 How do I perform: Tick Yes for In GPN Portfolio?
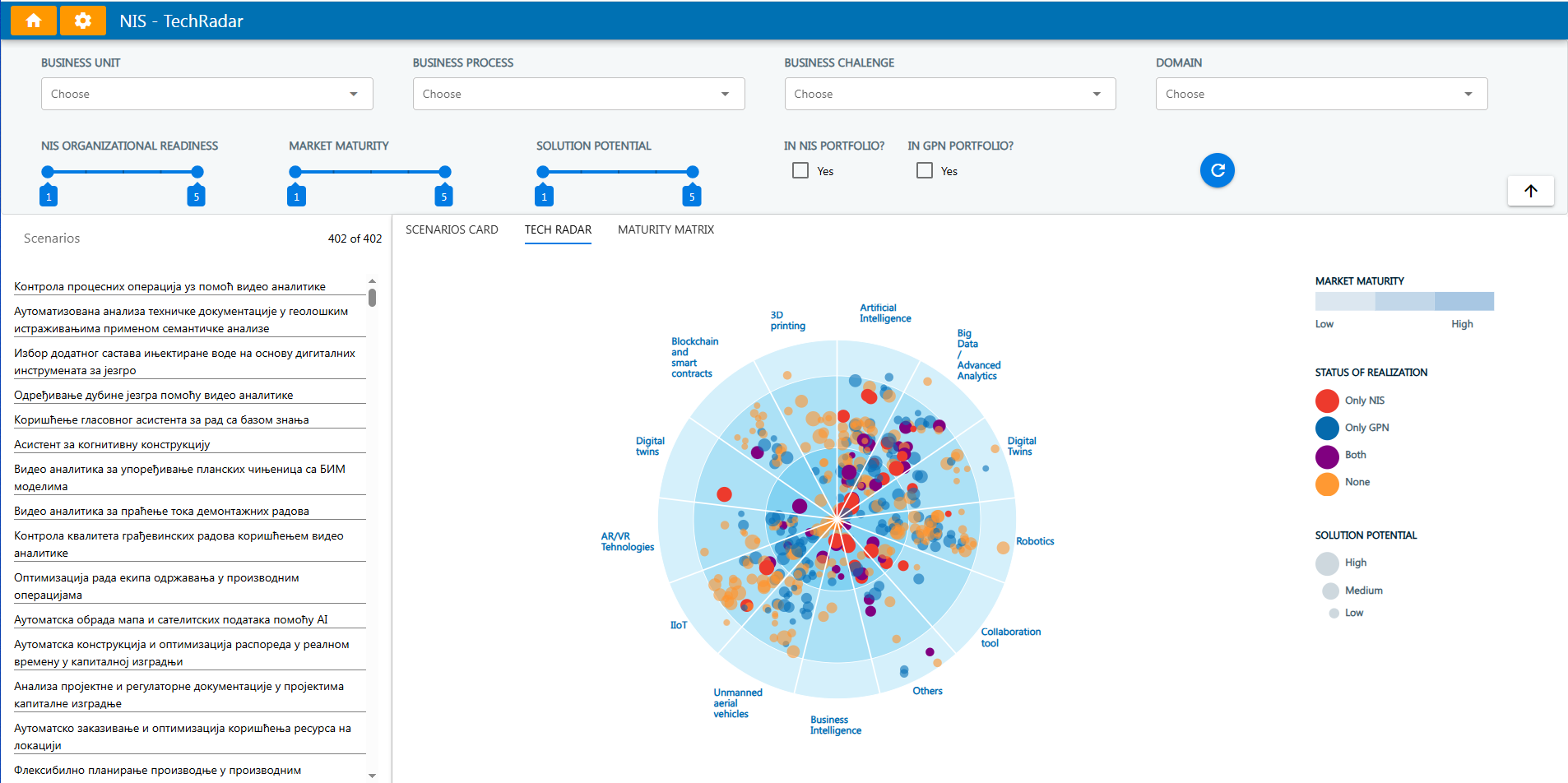click(x=925, y=170)
